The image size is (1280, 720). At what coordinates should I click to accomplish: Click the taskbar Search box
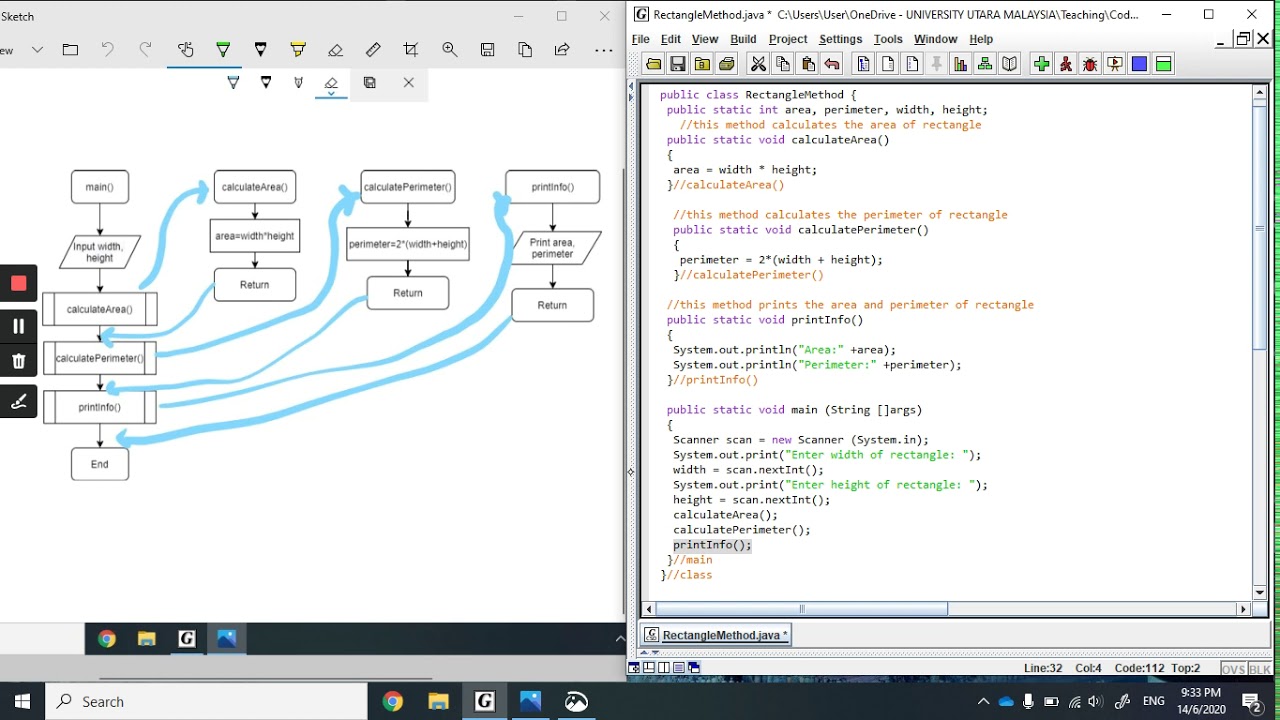pyautogui.click(x=207, y=701)
